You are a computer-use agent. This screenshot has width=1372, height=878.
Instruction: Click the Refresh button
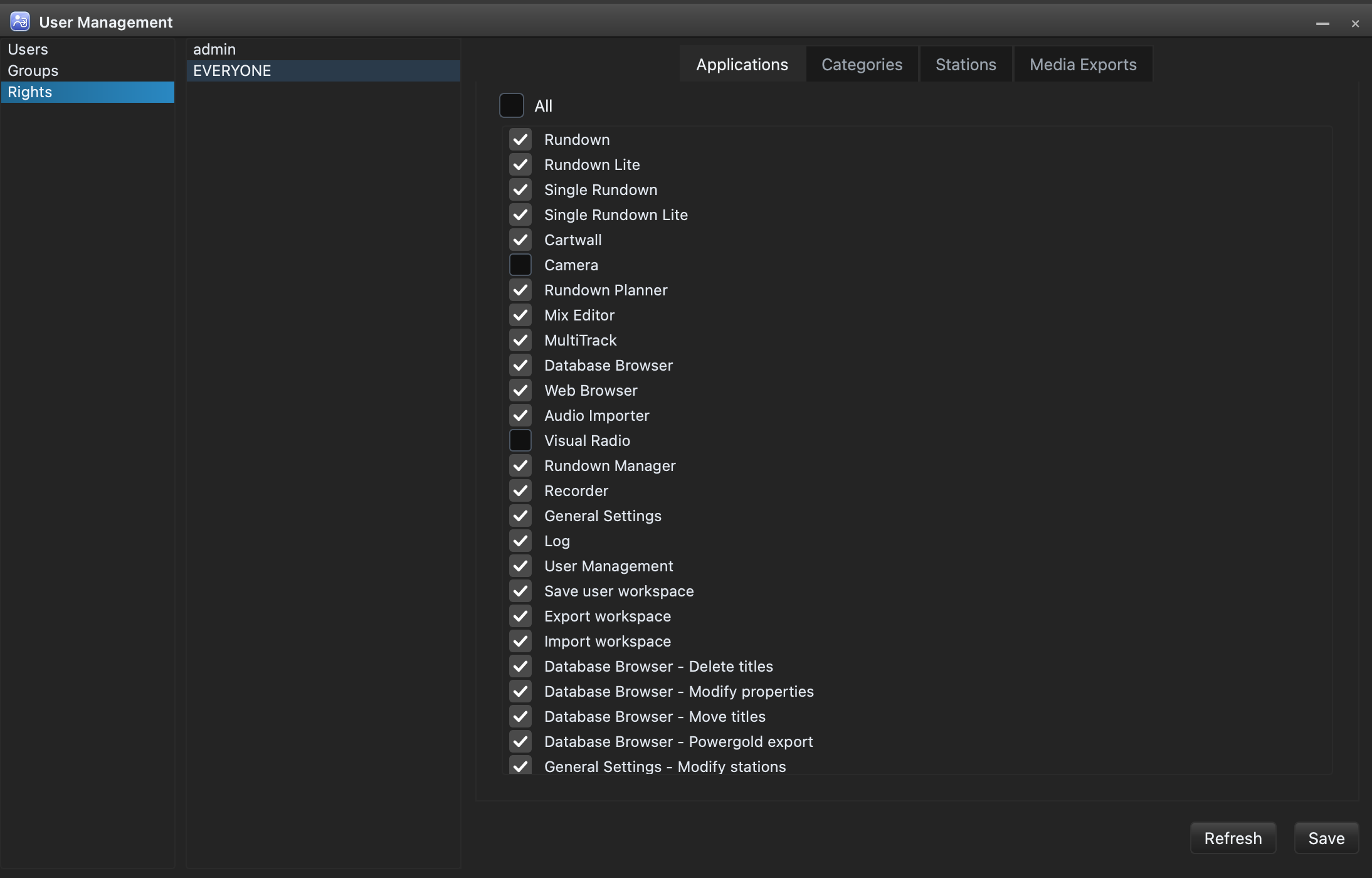[1233, 838]
